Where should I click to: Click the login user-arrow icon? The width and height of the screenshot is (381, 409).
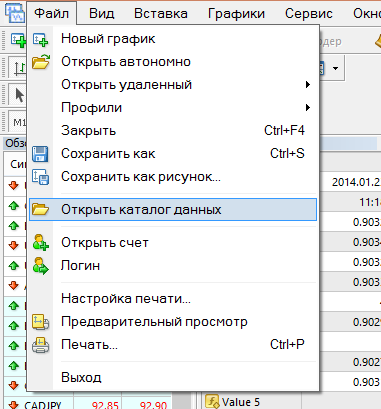coord(41,266)
